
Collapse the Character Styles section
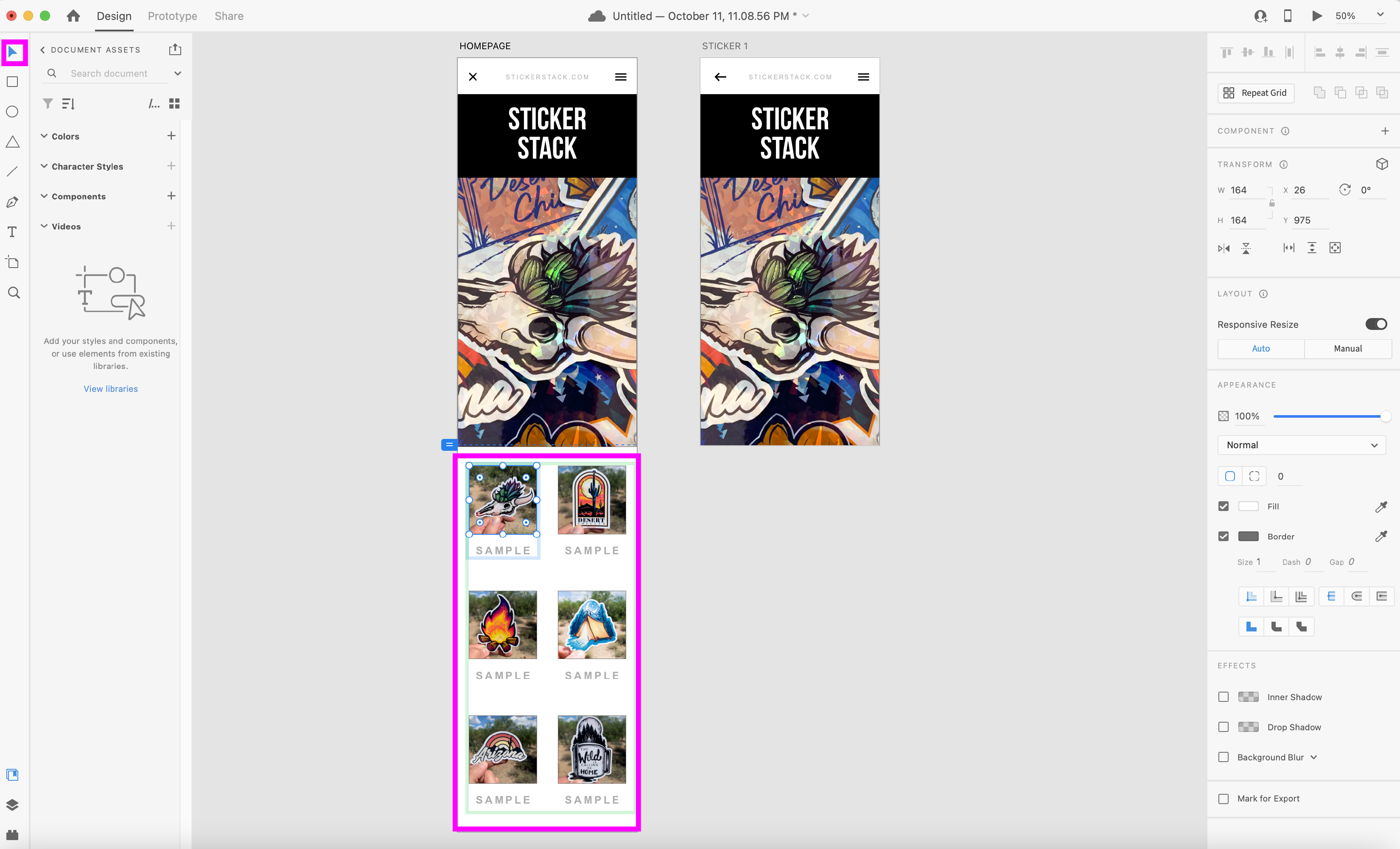coord(44,166)
